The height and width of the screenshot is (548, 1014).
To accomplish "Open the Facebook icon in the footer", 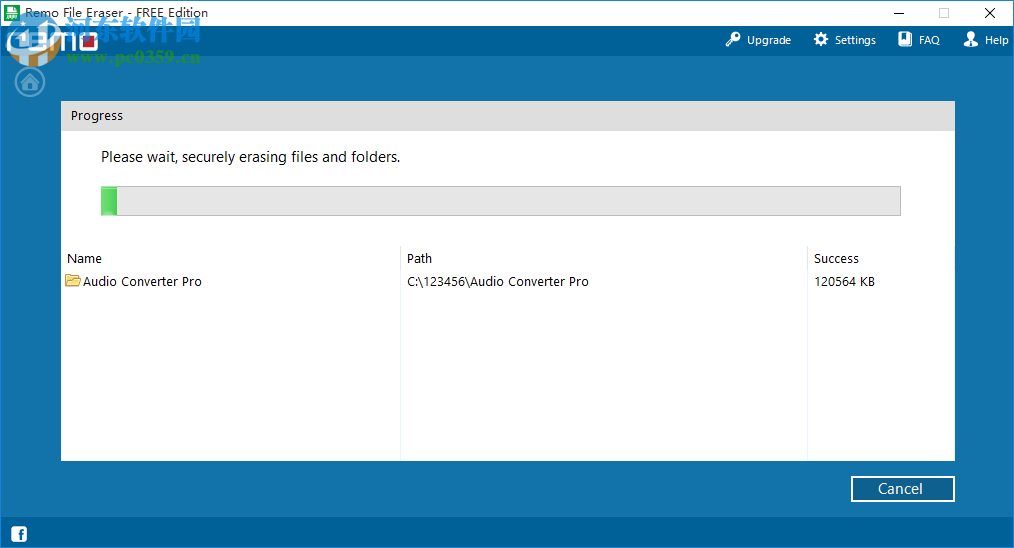I will tap(19, 534).
